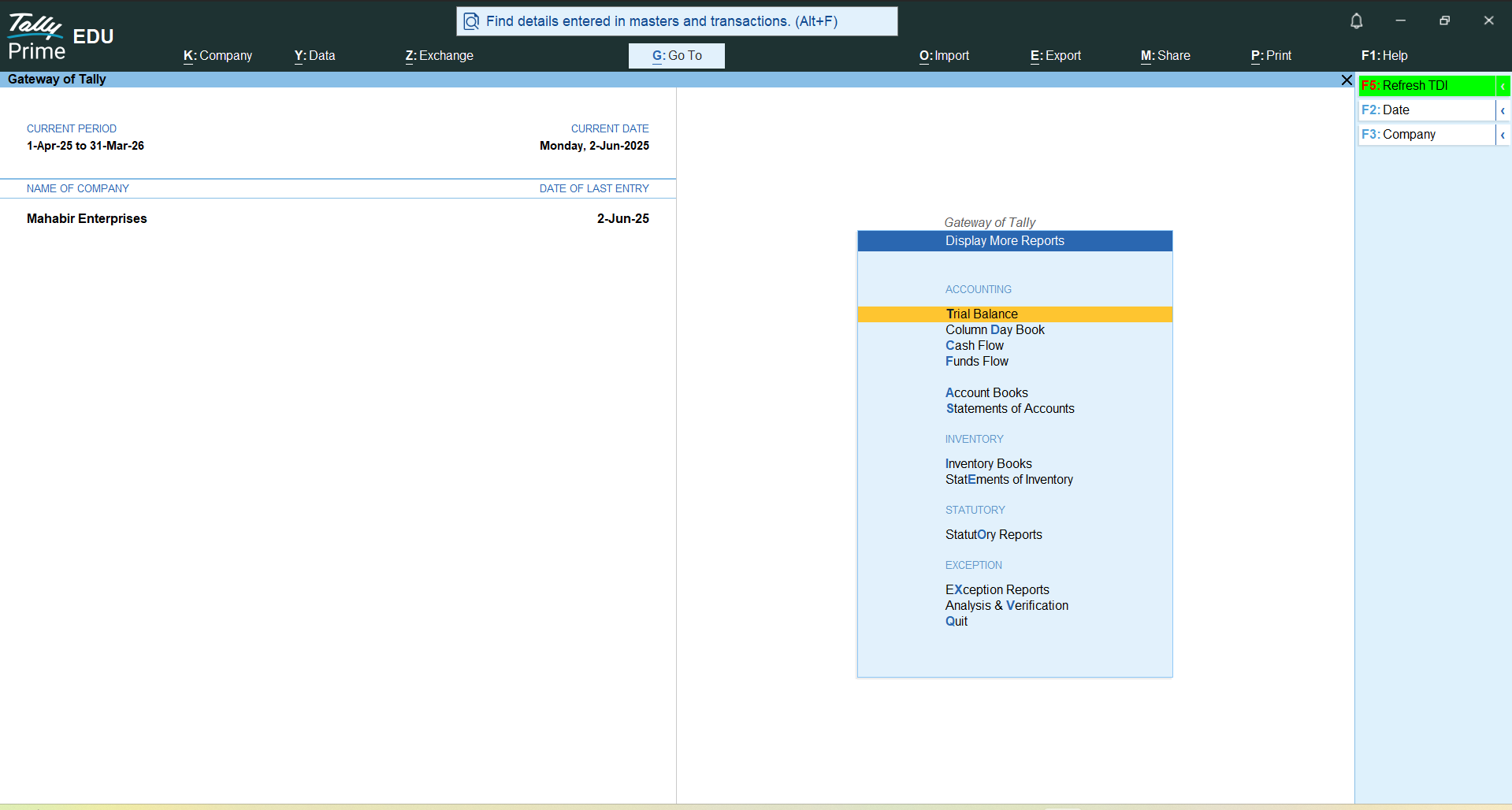This screenshot has height=810, width=1512.
Task: Open the Z: Exchange menu
Action: [x=439, y=56]
